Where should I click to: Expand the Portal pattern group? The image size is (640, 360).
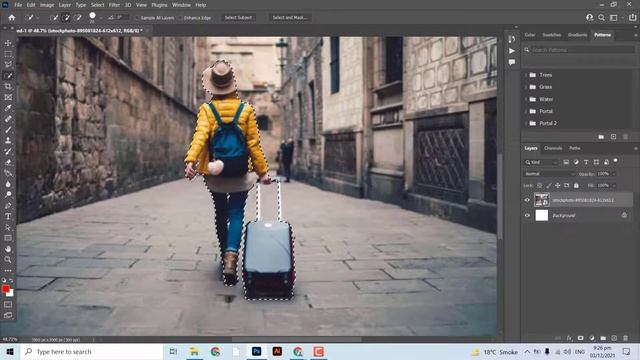click(x=526, y=111)
